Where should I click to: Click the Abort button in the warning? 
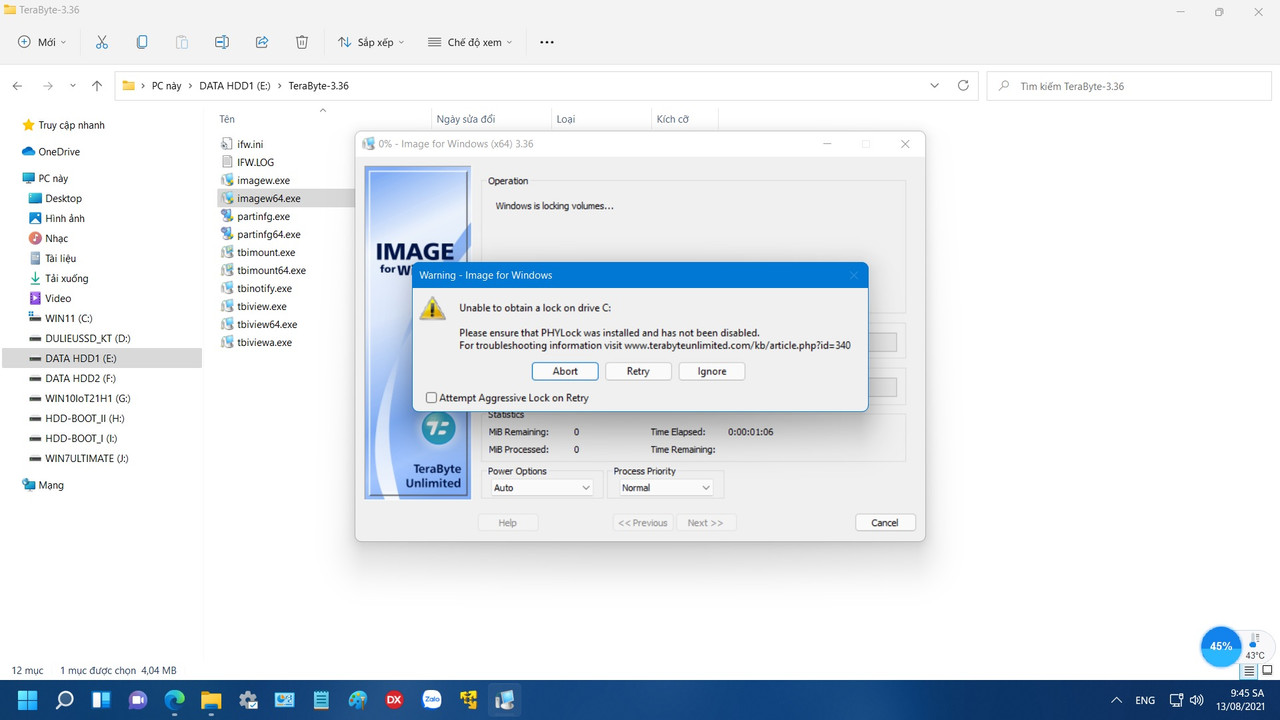pyautogui.click(x=565, y=371)
